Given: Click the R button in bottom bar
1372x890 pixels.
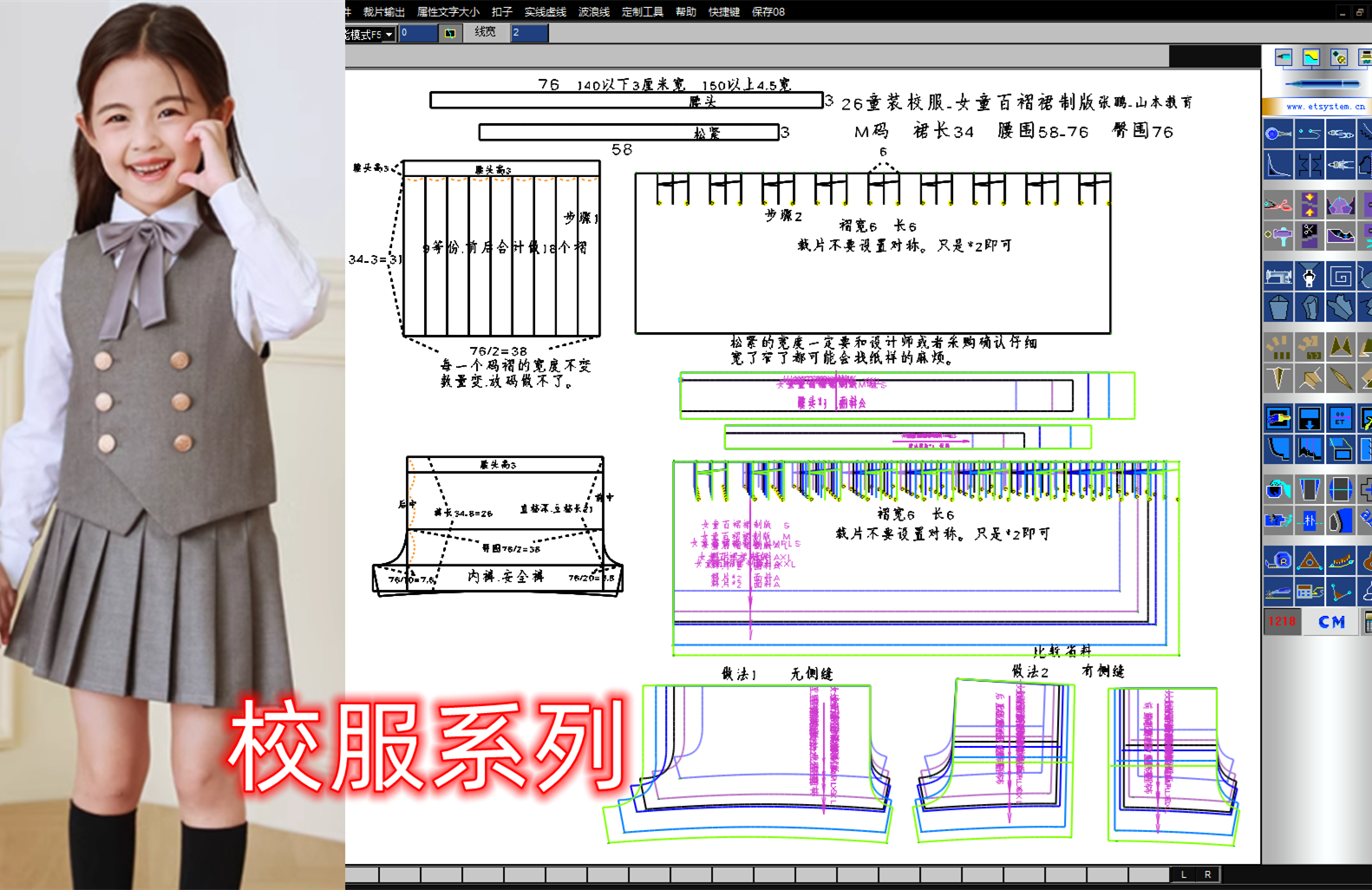Looking at the screenshot, I should click(1208, 874).
